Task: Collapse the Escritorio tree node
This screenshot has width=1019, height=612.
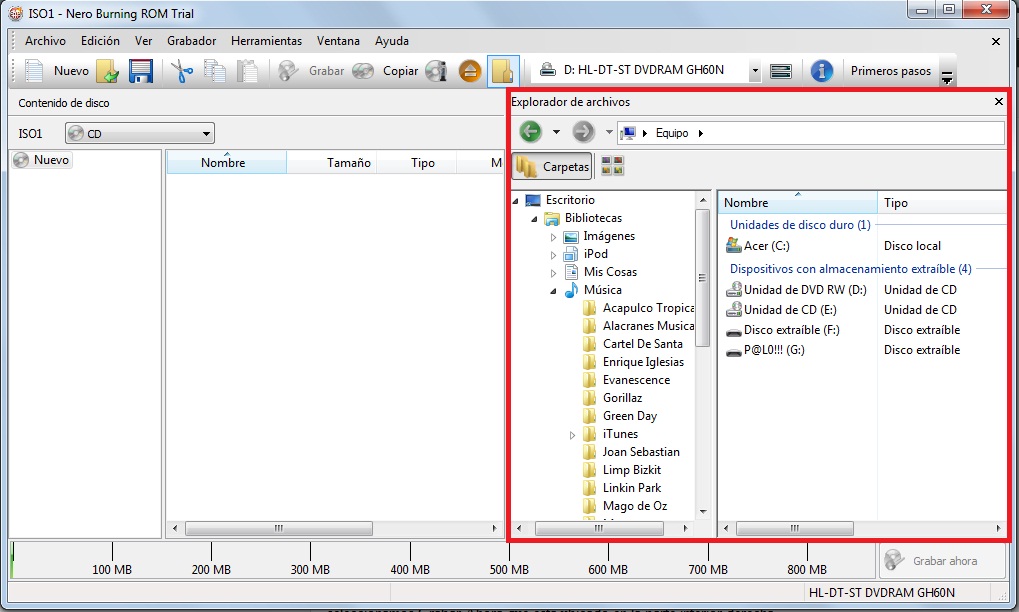Action: point(516,201)
